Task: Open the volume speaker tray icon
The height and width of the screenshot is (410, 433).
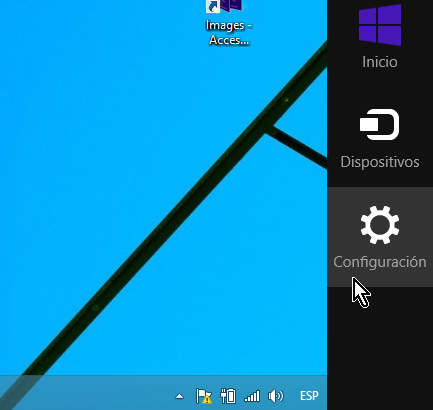Action: 276,396
